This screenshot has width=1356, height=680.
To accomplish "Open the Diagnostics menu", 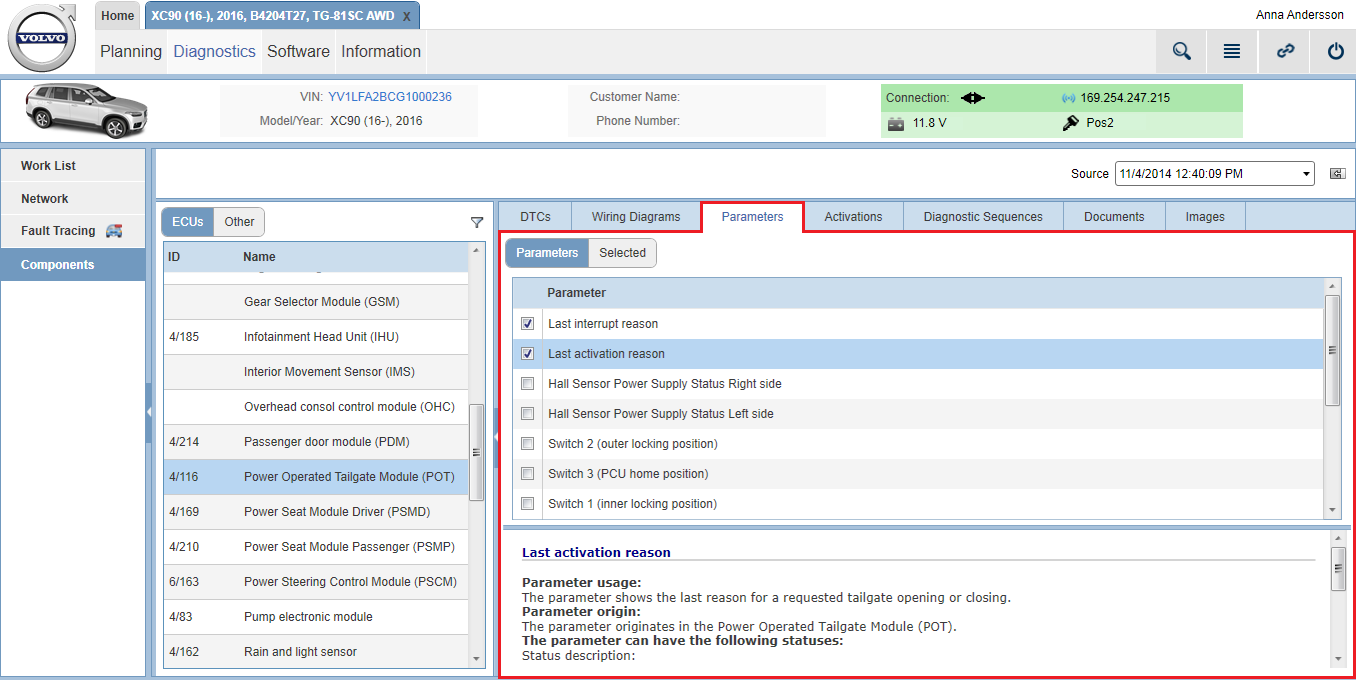I will (215, 52).
